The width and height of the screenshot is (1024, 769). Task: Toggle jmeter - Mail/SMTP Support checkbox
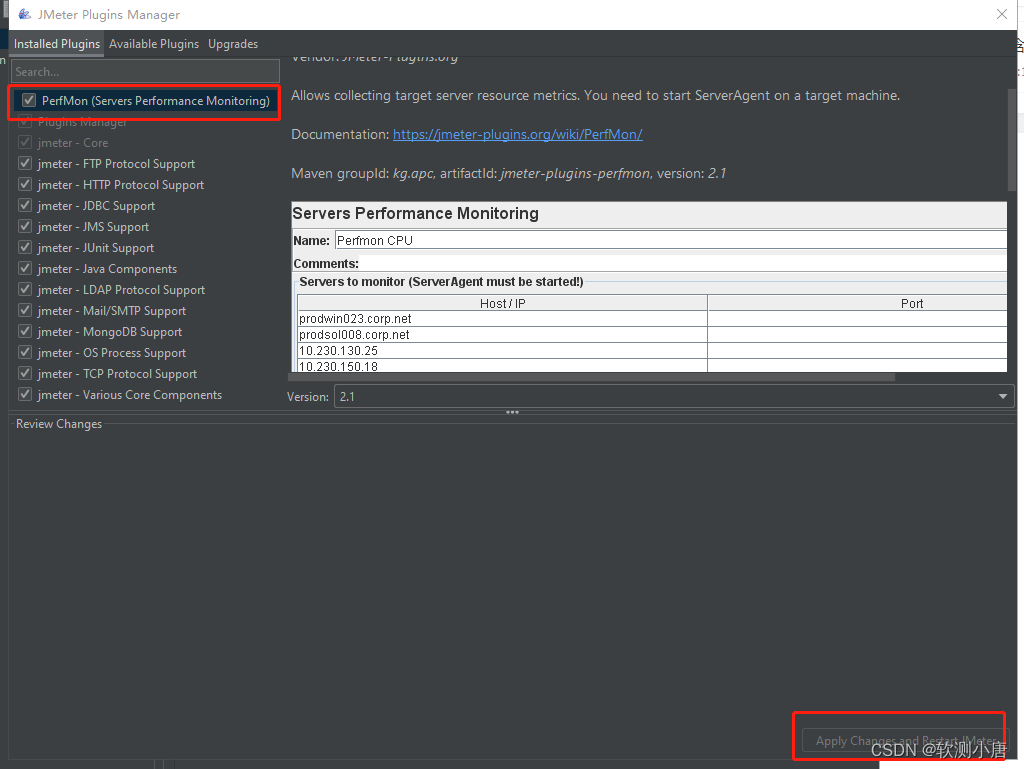point(25,310)
